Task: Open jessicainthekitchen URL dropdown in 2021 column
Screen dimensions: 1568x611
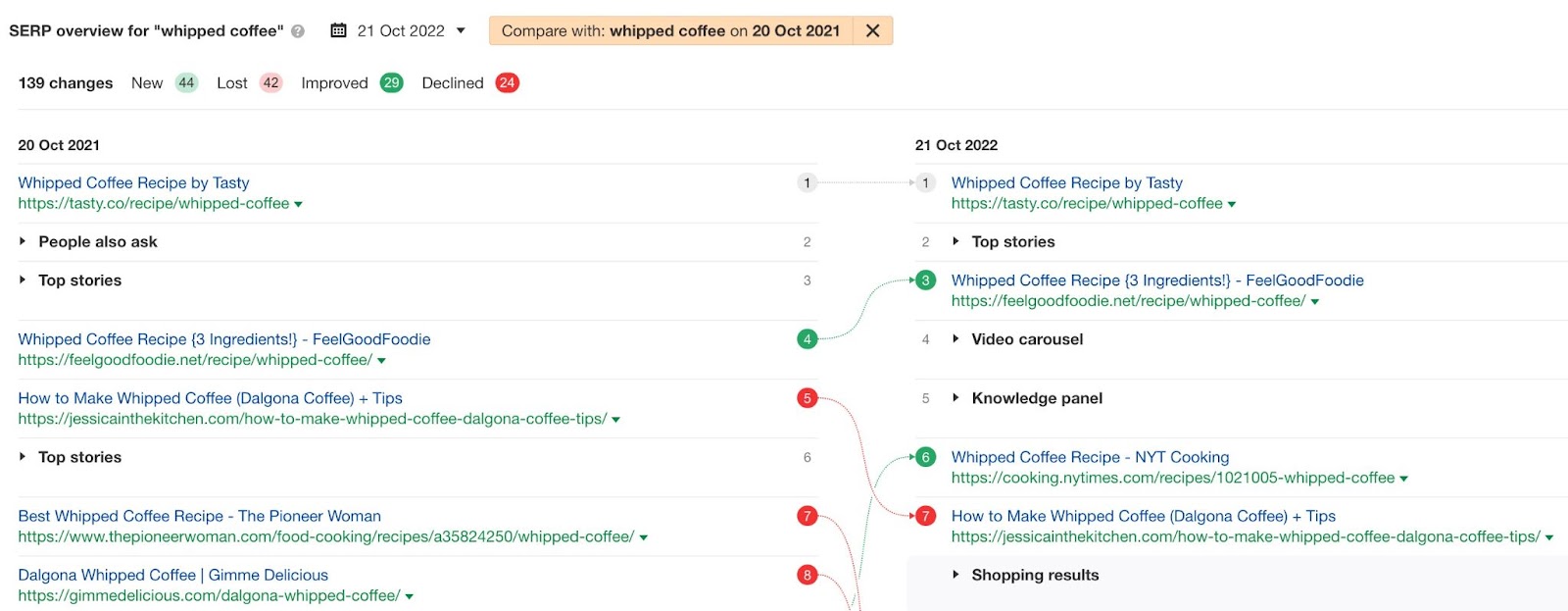Action: [615, 420]
